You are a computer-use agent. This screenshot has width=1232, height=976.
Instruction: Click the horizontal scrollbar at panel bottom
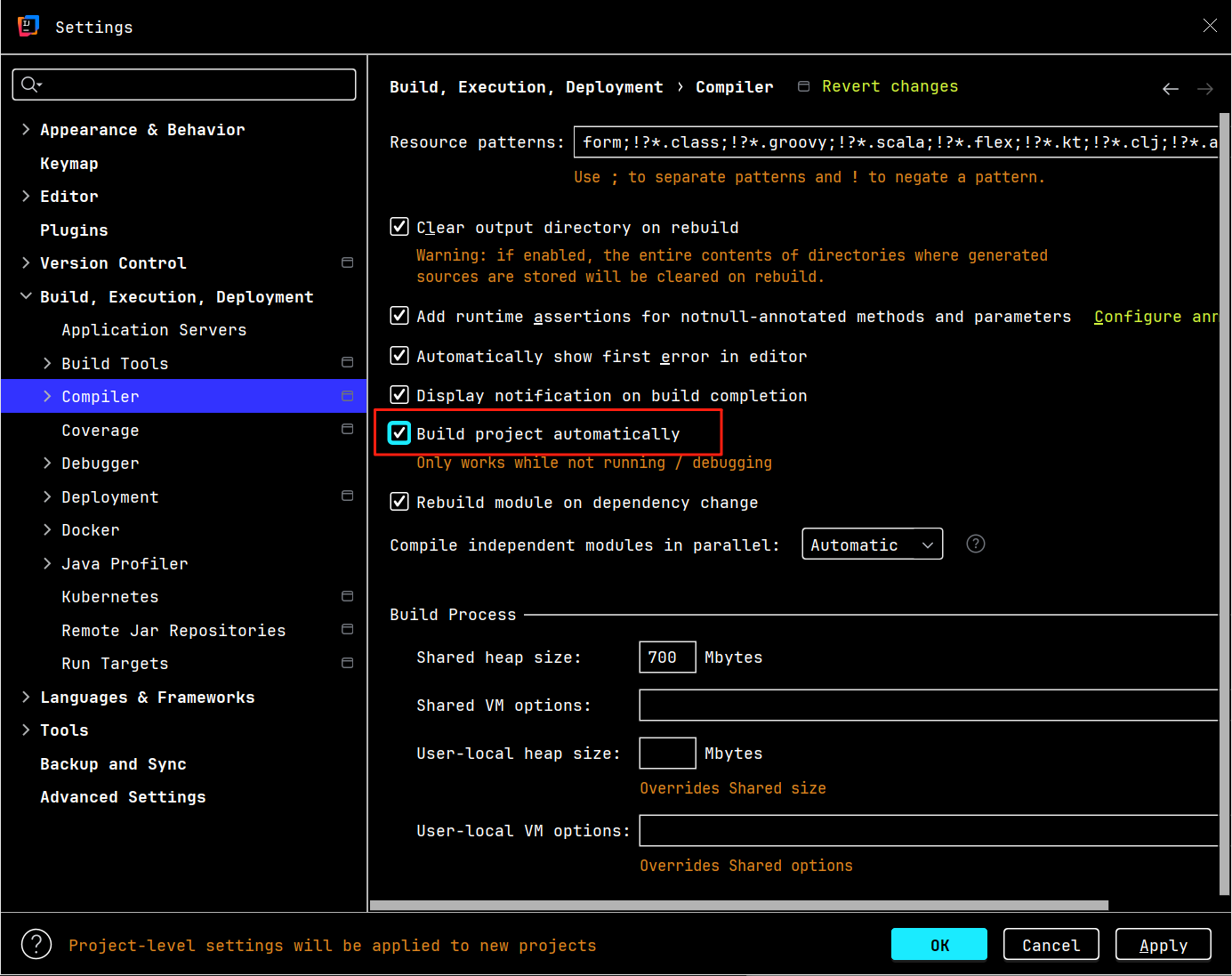click(x=738, y=906)
